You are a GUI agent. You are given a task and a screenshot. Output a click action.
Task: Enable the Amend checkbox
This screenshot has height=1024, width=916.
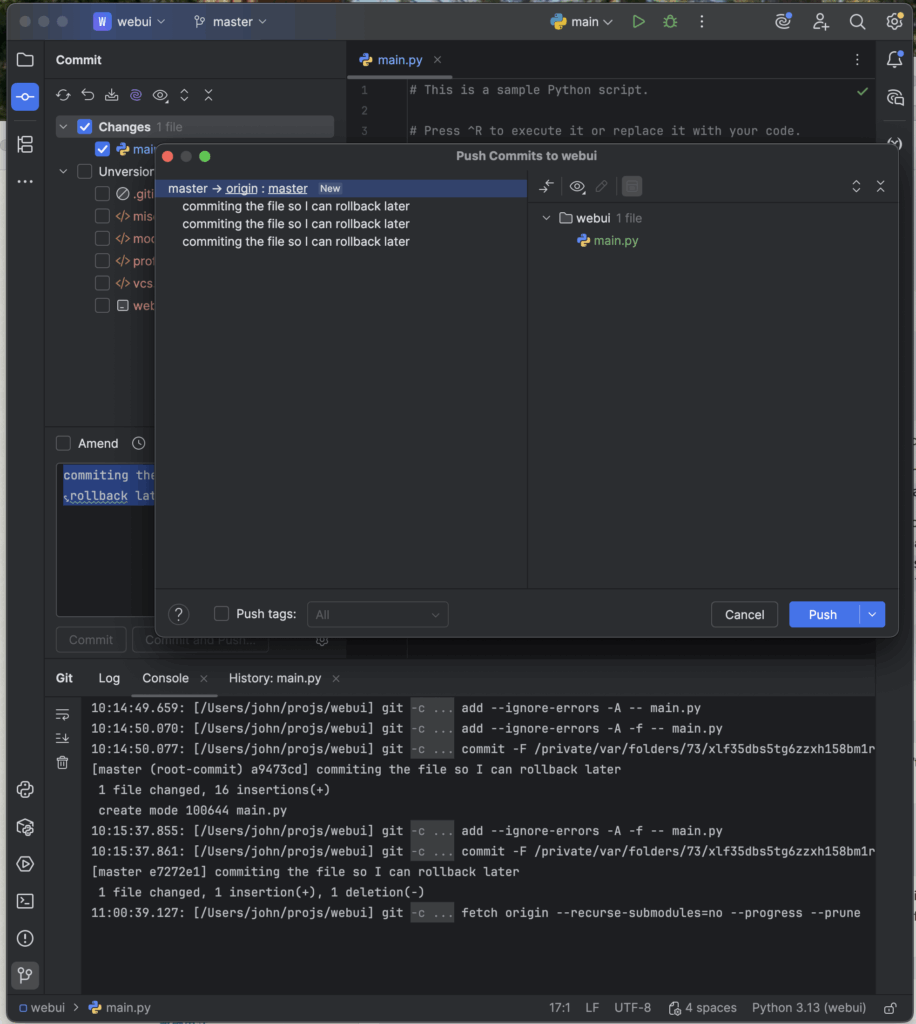click(x=63, y=443)
